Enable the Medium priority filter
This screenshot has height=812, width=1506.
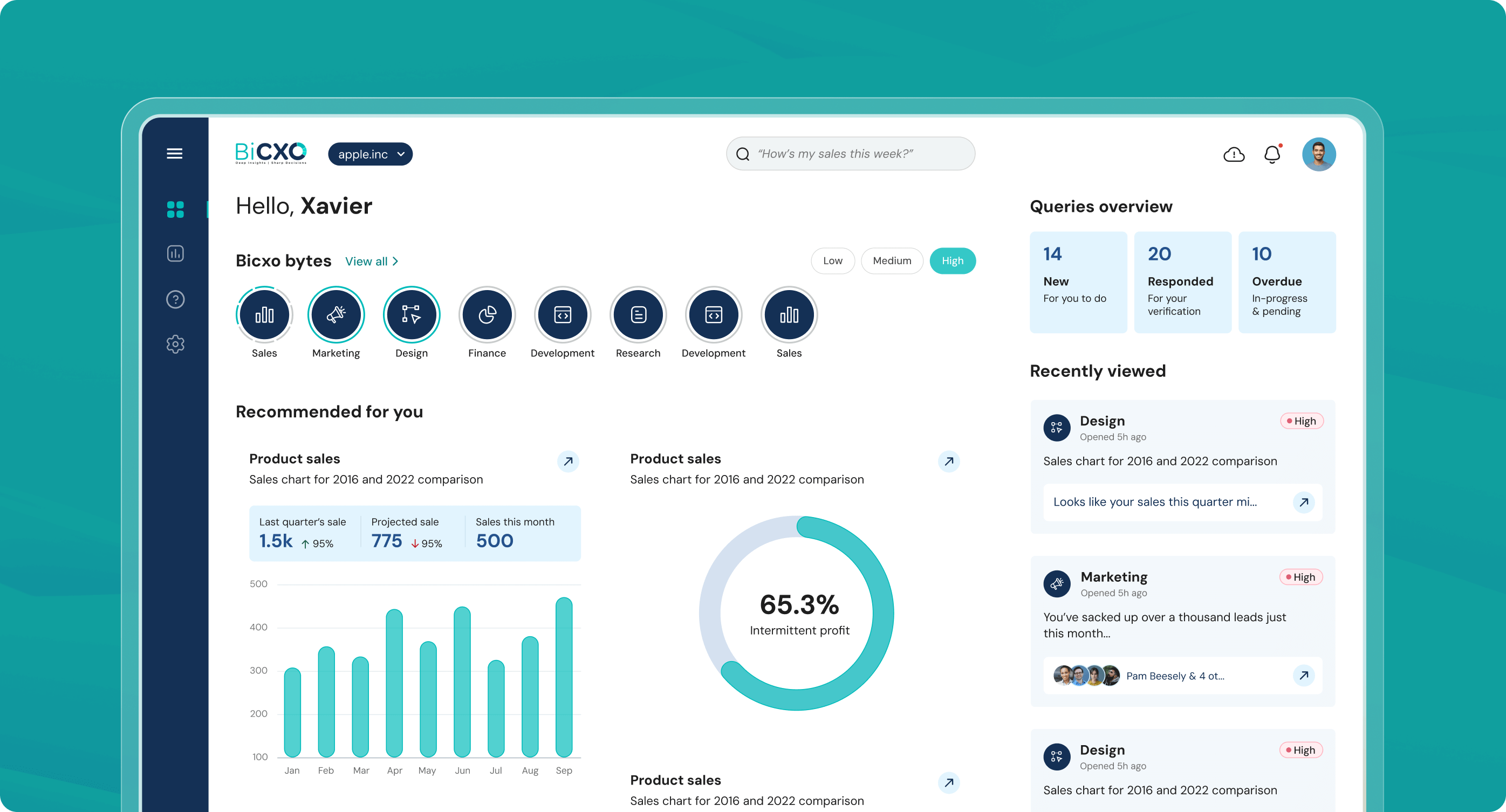tap(892, 261)
